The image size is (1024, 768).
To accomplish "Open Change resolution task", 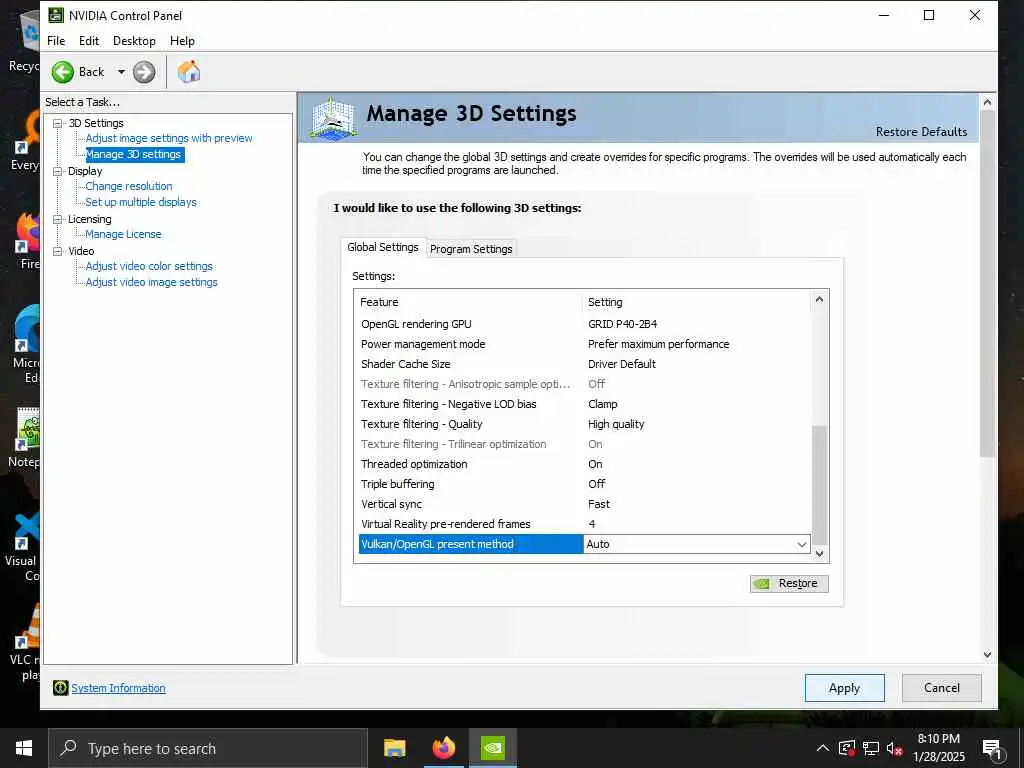I will point(129,186).
